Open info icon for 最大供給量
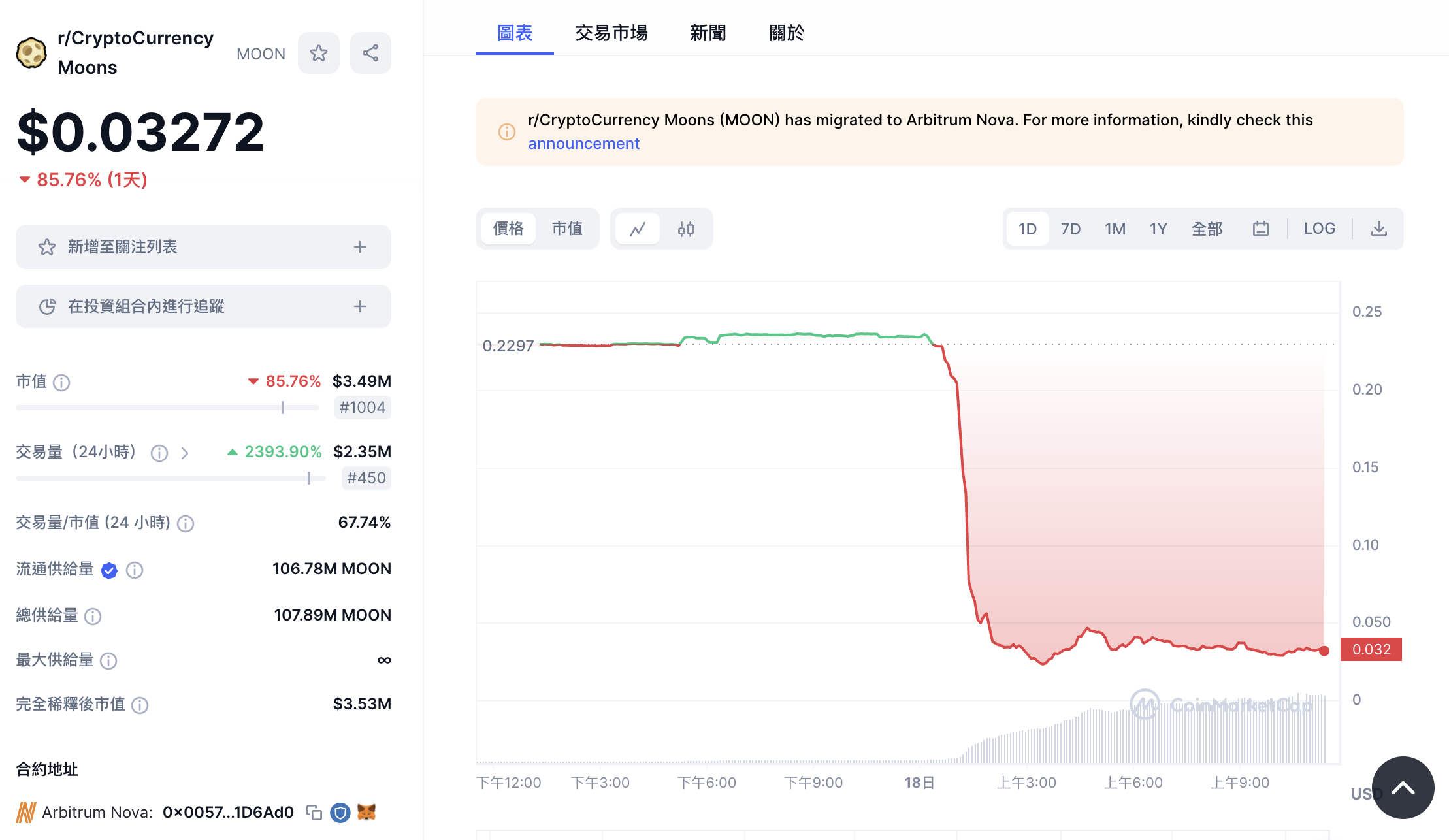 click(x=108, y=660)
